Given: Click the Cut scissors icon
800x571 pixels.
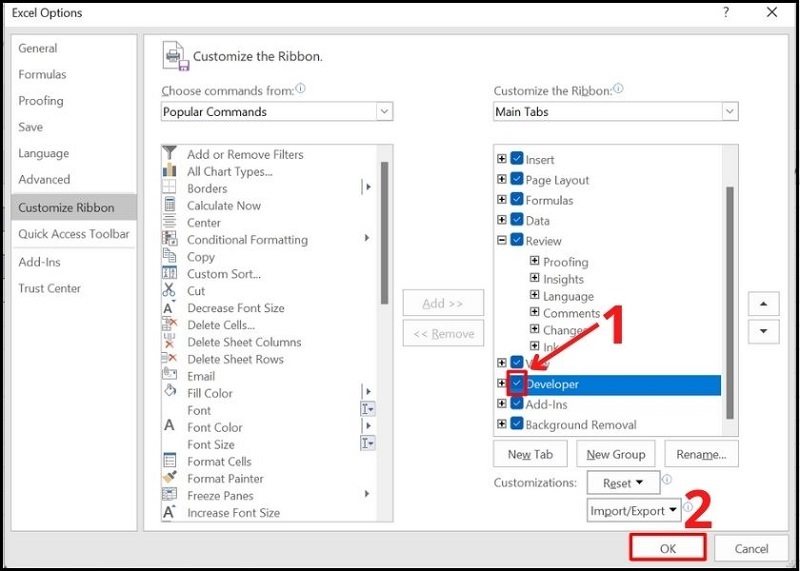Looking at the screenshot, I should click(169, 290).
